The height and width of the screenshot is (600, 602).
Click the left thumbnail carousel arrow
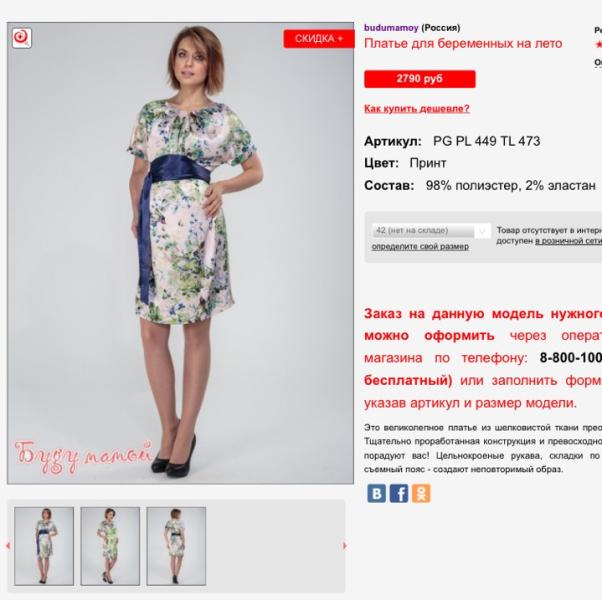(8, 545)
